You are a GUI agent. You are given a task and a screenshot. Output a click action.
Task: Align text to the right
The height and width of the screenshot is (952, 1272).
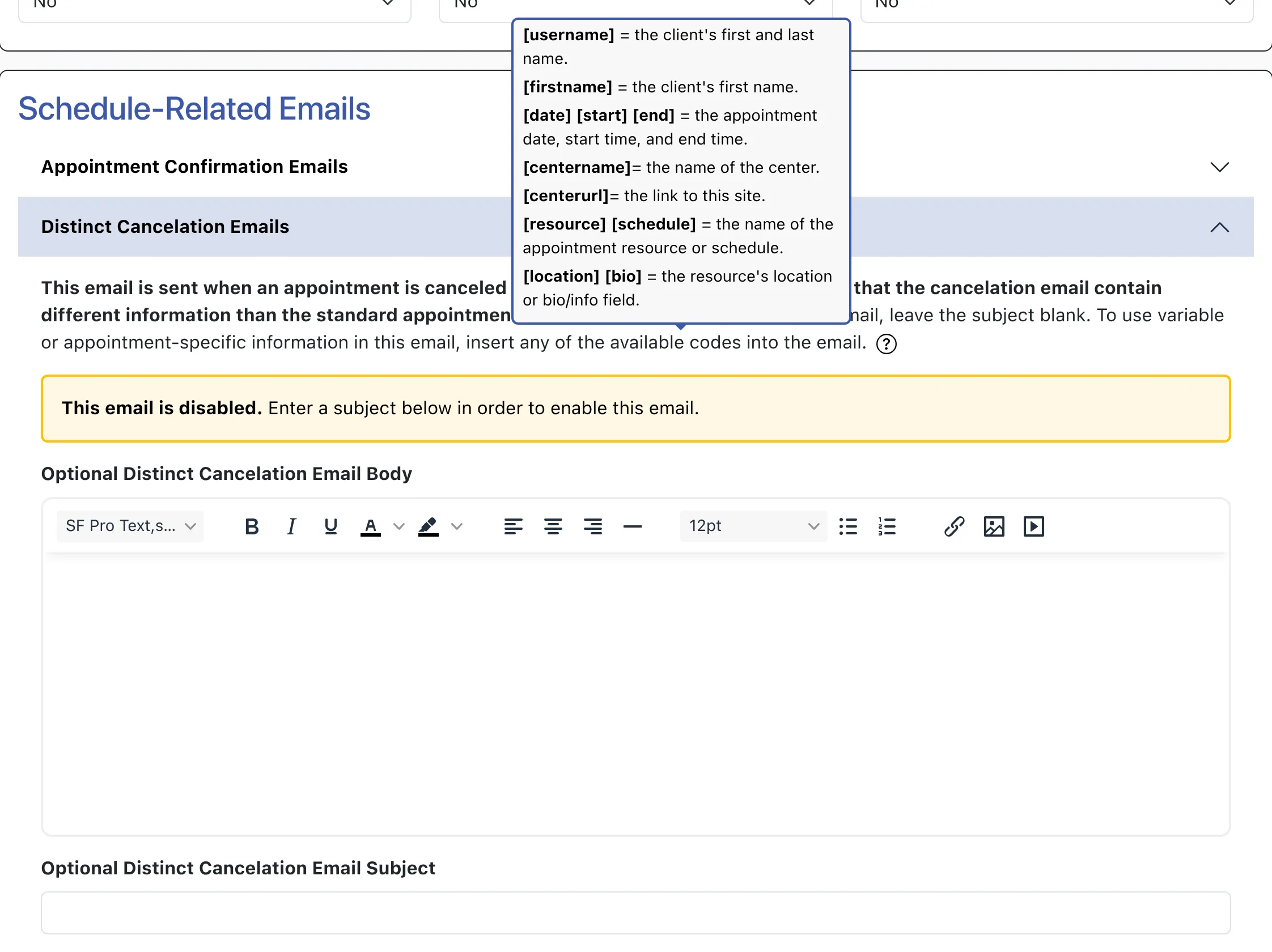(593, 526)
